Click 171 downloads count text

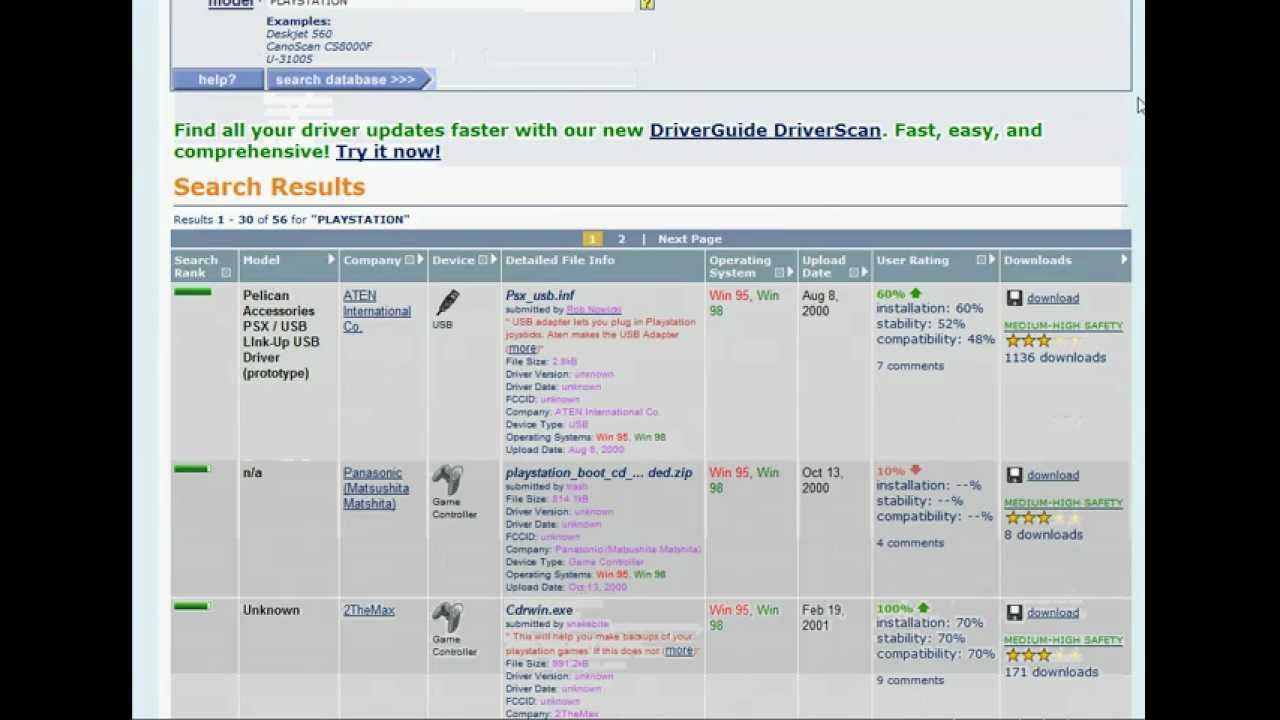[x=1051, y=672]
